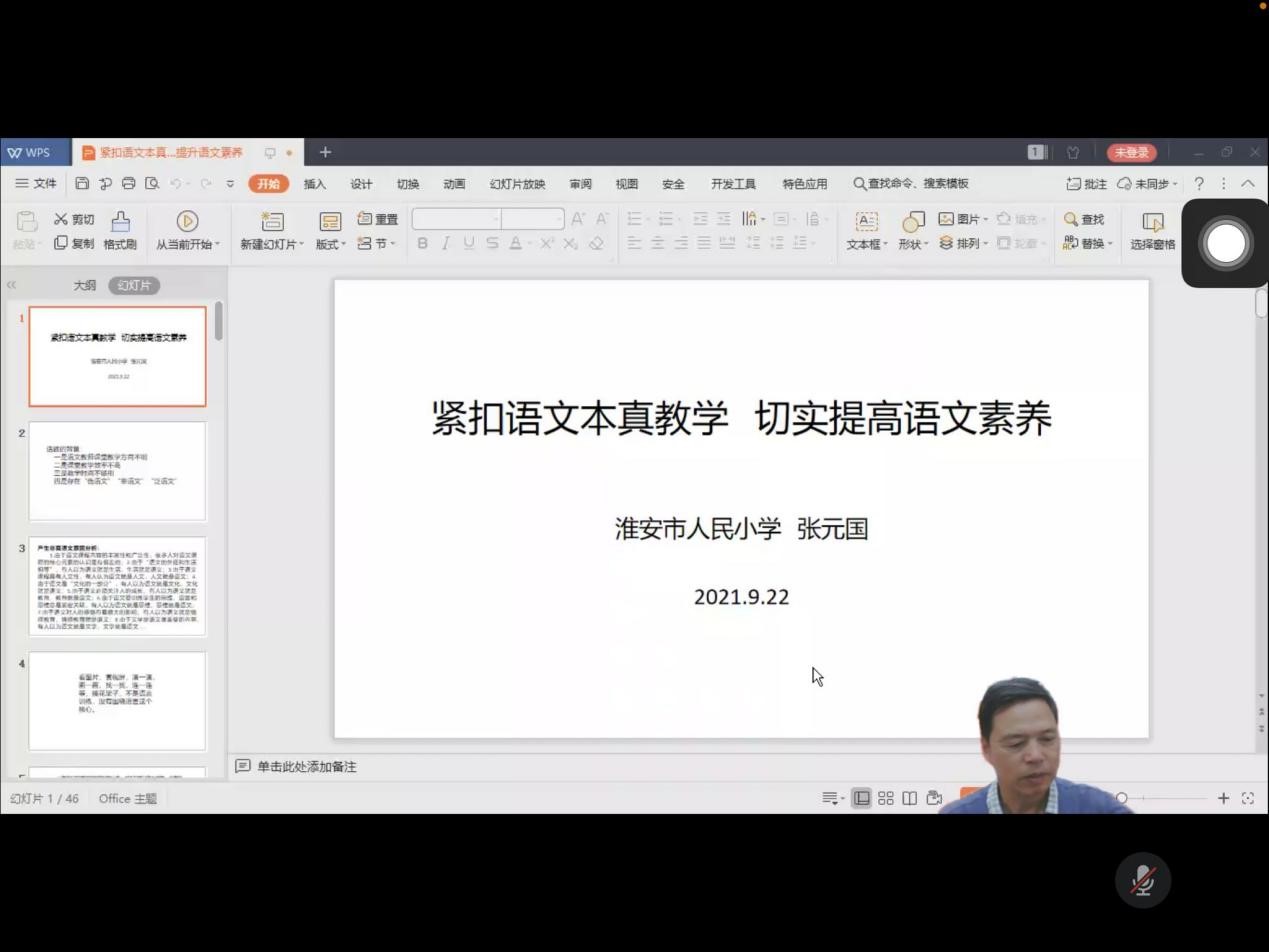This screenshot has height=952, width=1269.
Task: Click the notes area to add notes
Action: point(306,767)
